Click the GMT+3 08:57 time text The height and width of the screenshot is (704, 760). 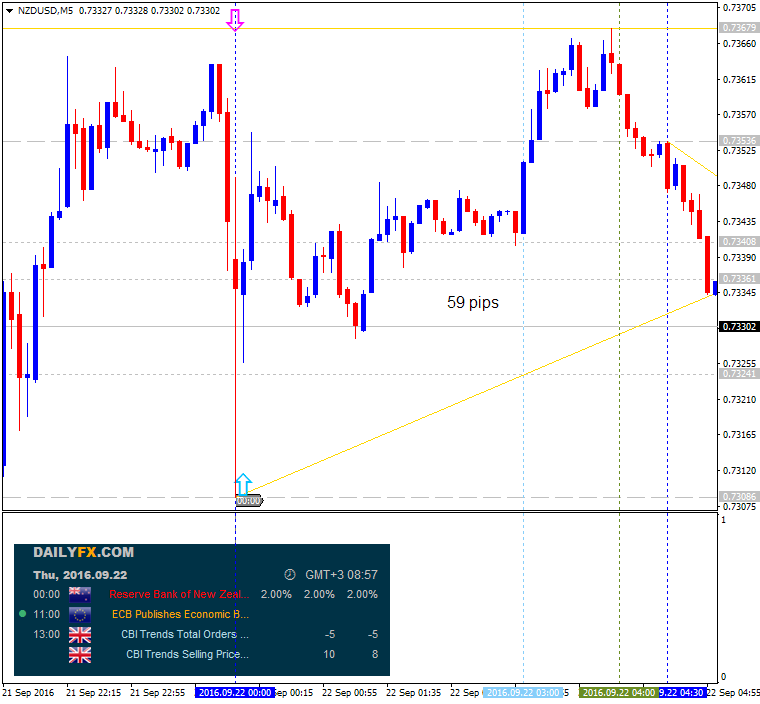coord(341,575)
